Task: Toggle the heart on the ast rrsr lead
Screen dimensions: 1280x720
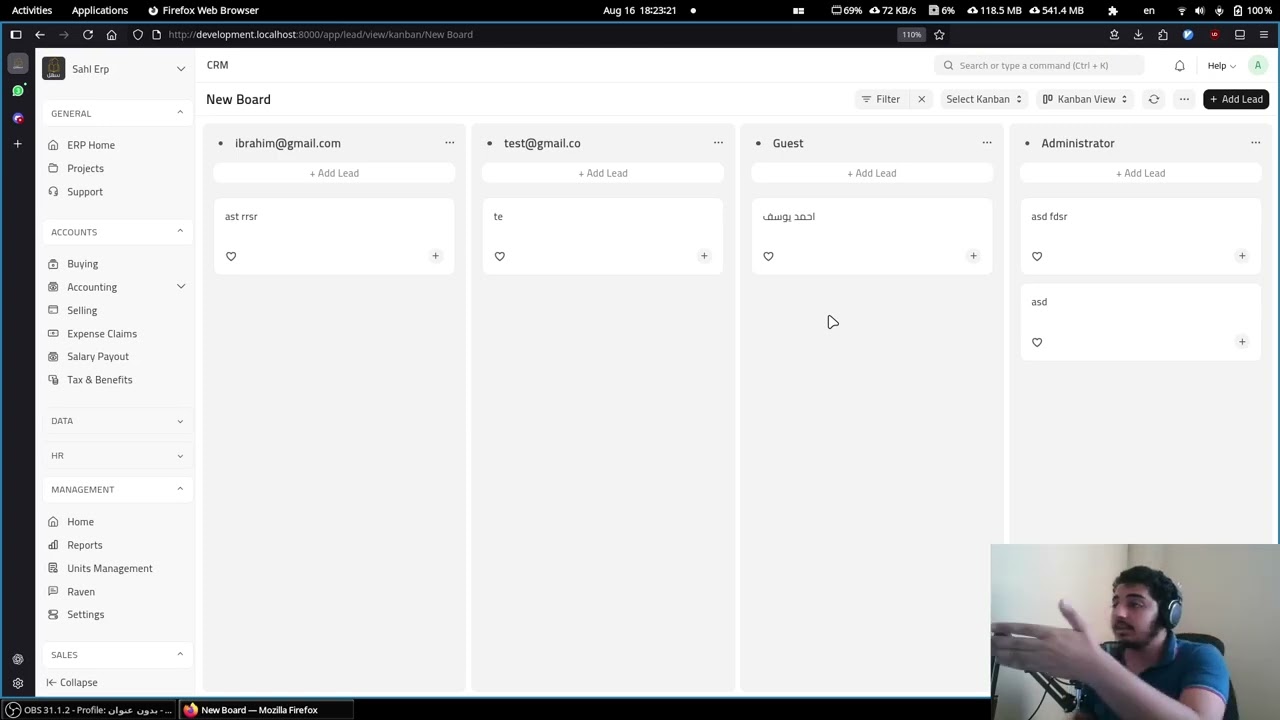Action: [231, 256]
